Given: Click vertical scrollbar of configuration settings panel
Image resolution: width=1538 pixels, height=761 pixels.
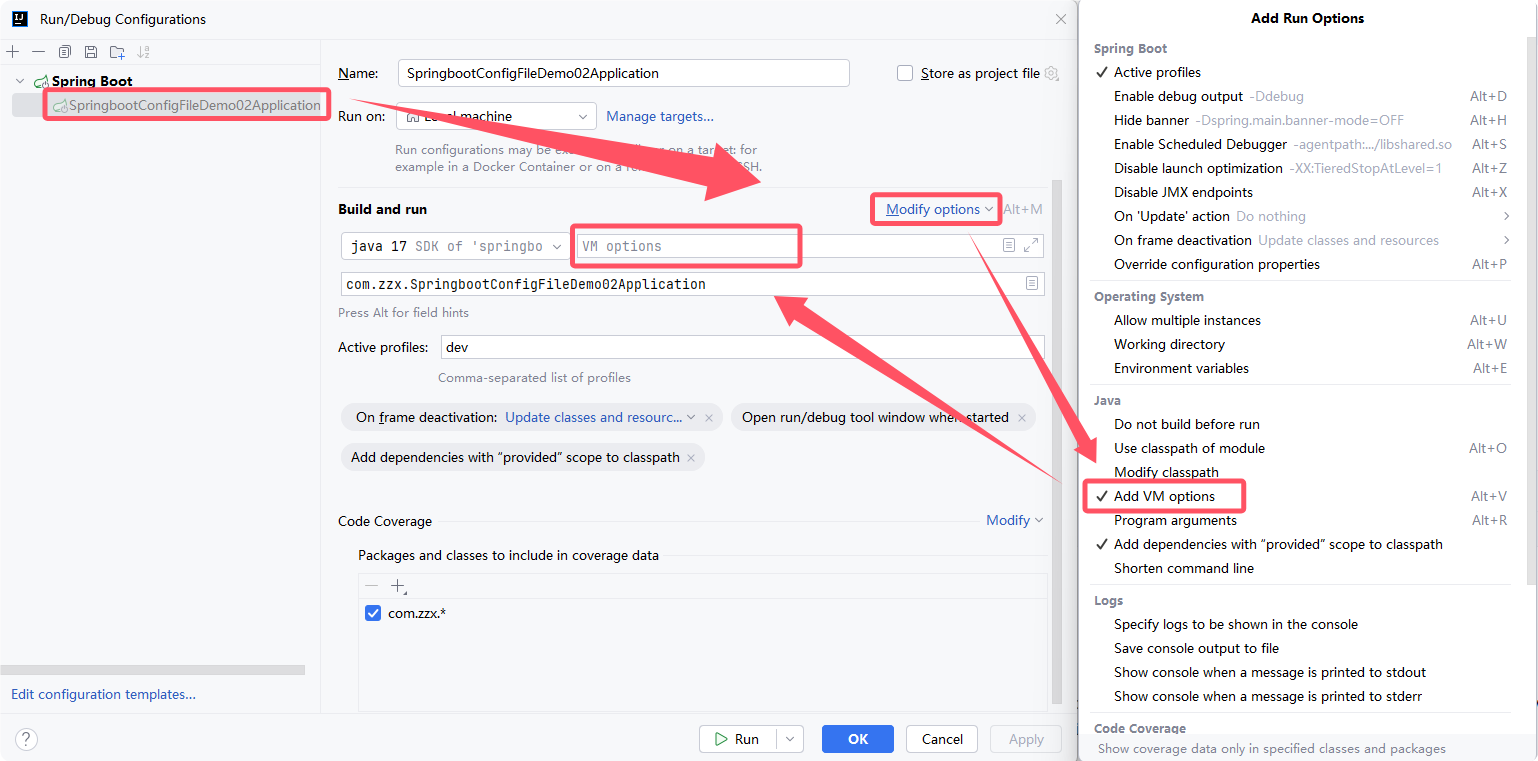Looking at the screenshot, I should click(1056, 440).
